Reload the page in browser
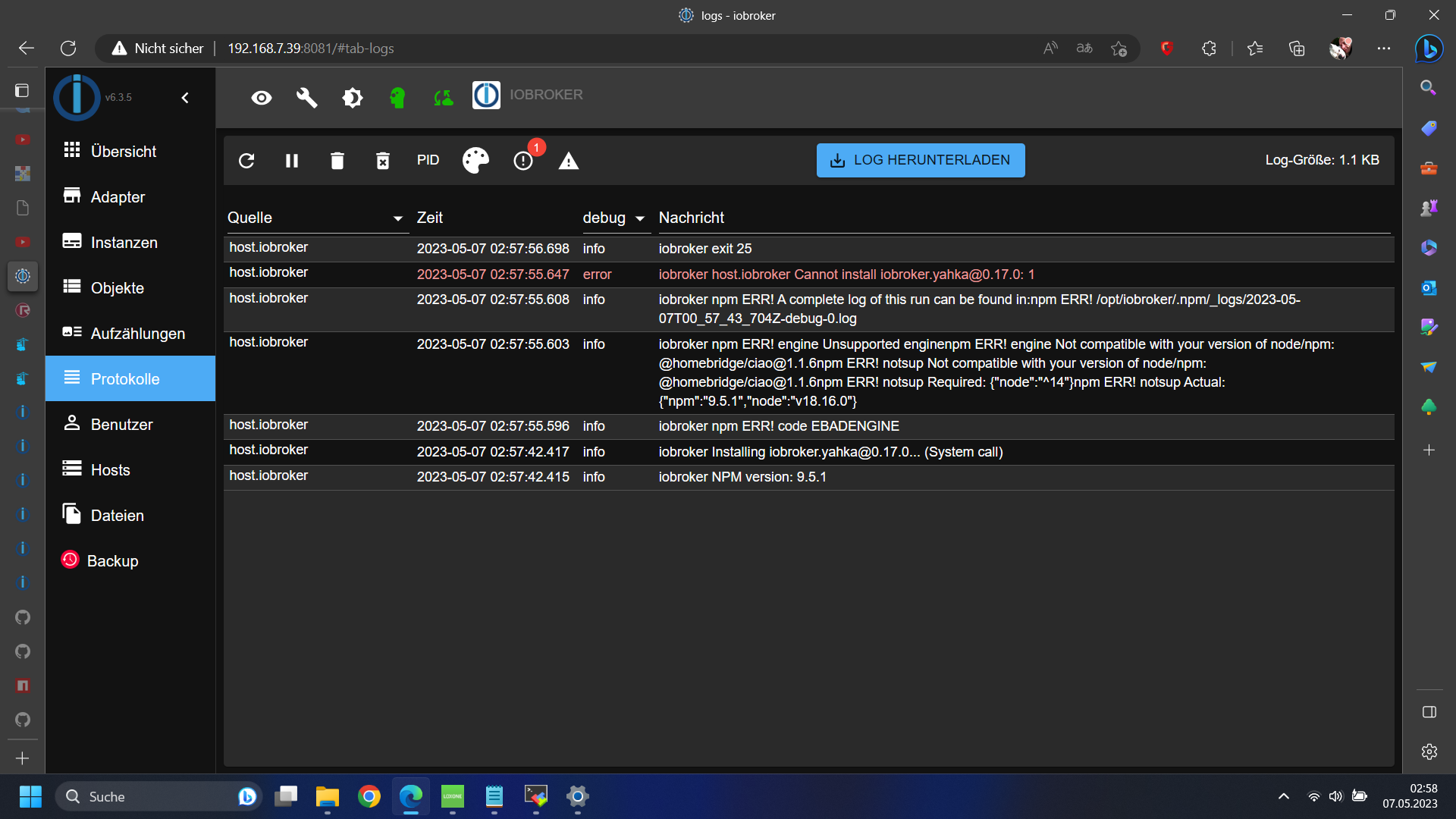 [x=68, y=49]
